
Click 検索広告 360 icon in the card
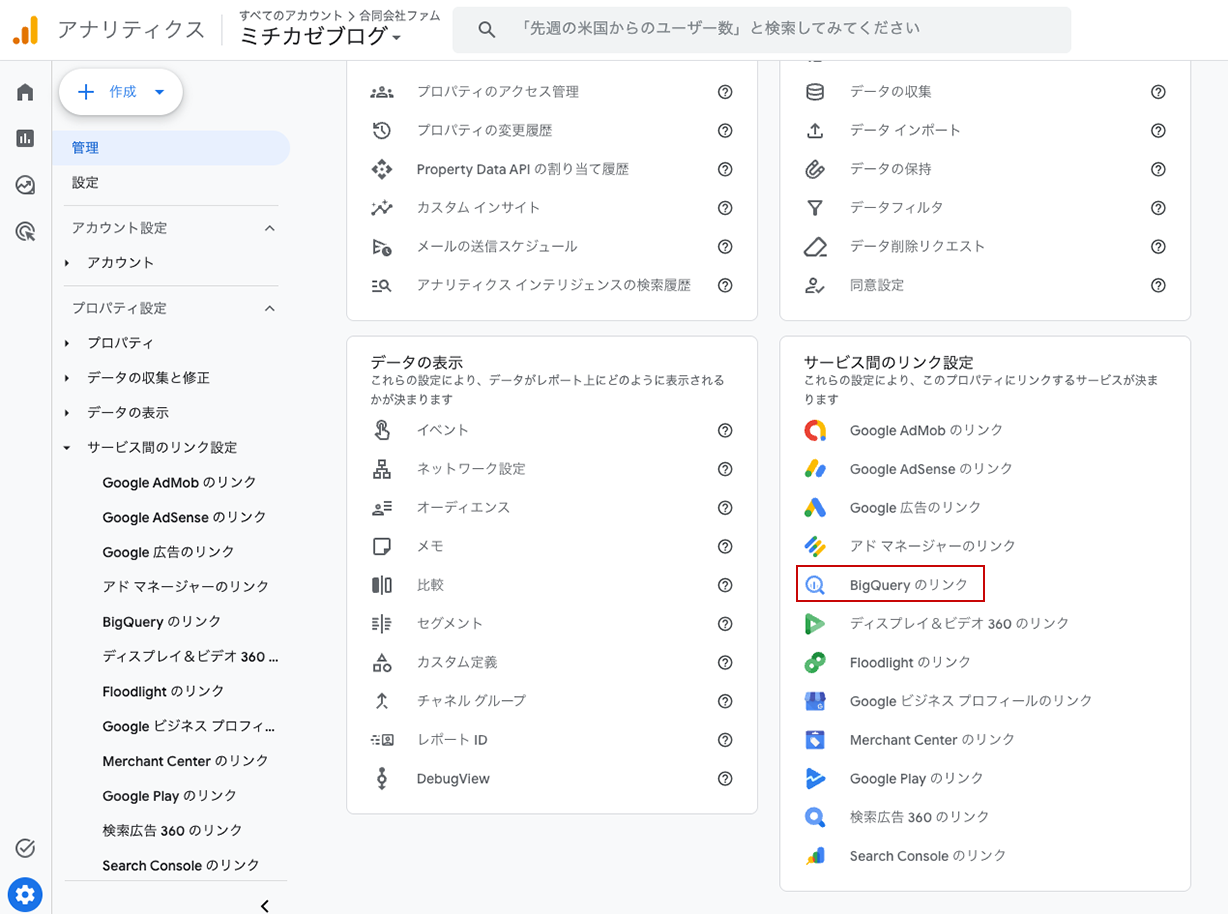pyautogui.click(x=815, y=817)
